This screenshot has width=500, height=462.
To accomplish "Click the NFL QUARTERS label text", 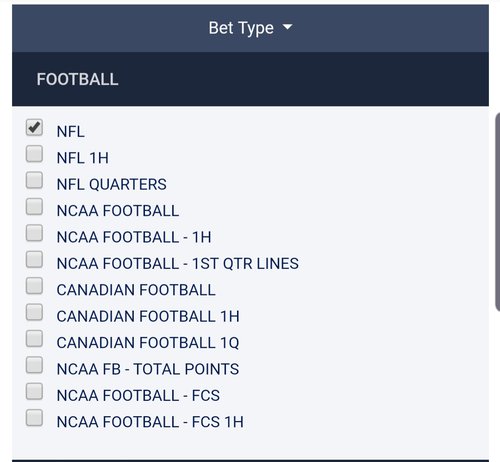I will click(111, 185).
